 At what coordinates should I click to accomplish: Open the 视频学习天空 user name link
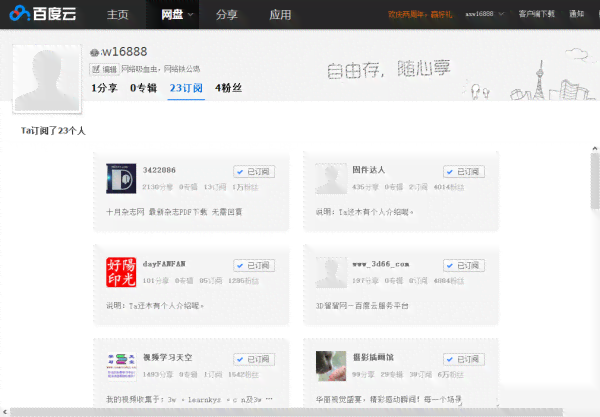(168, 358)
